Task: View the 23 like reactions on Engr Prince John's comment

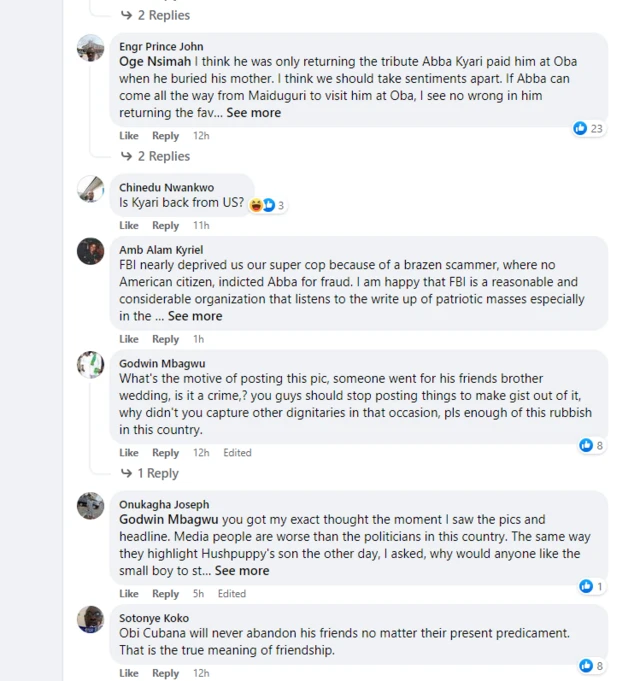Action: coord(588,128)
